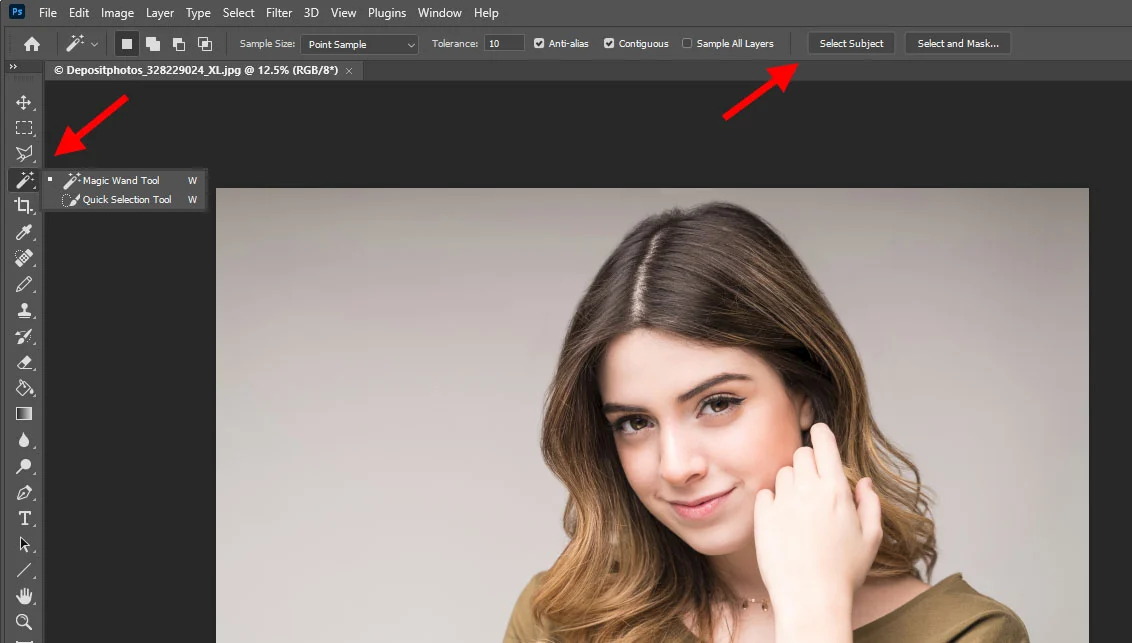The height and width of the screenshot is (643, 1132).
Task: Uncheck the Contiguous option
Action: [609, 43]
